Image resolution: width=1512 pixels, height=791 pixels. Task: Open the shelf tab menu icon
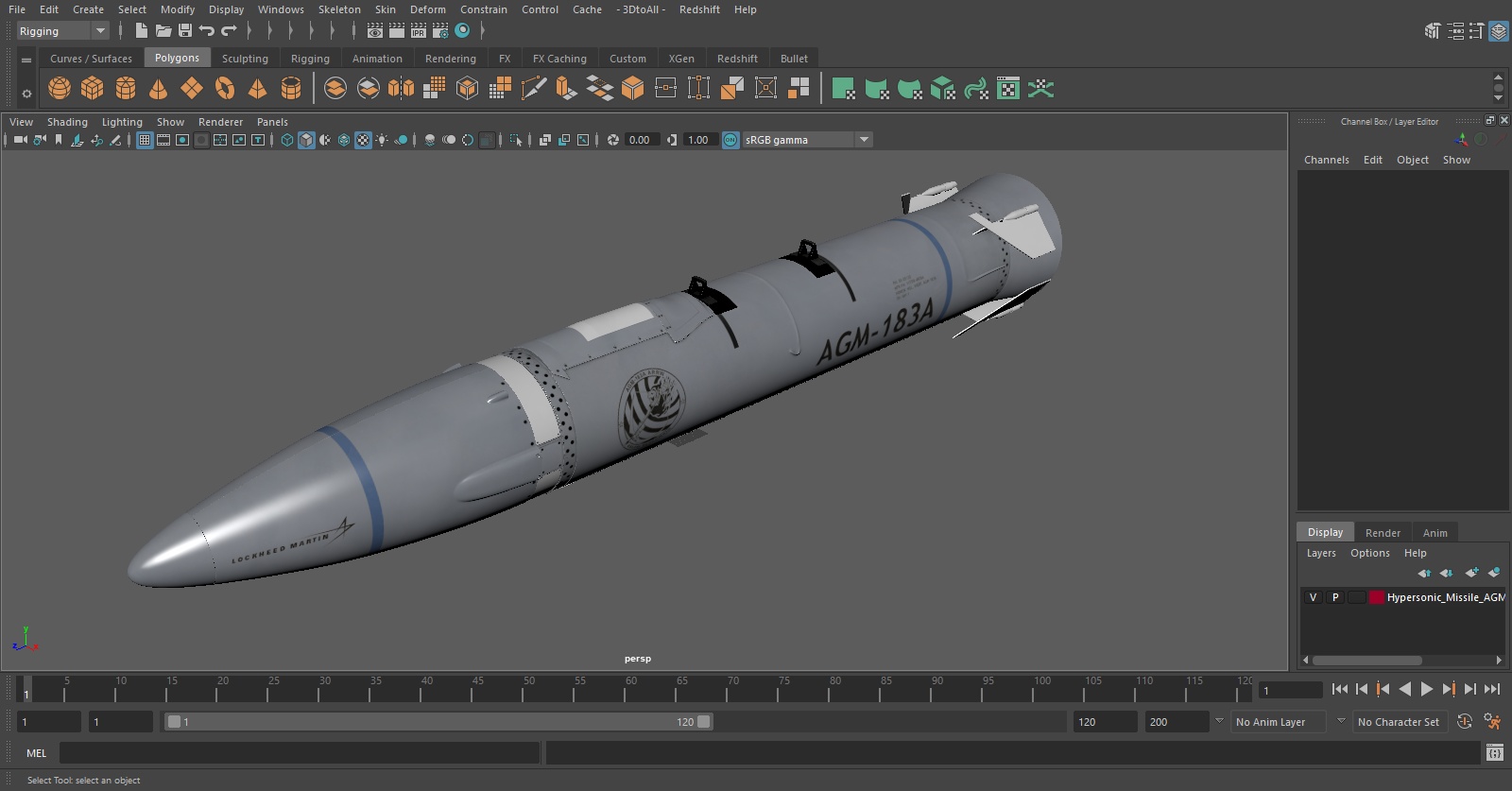click(x=26, y=60)
